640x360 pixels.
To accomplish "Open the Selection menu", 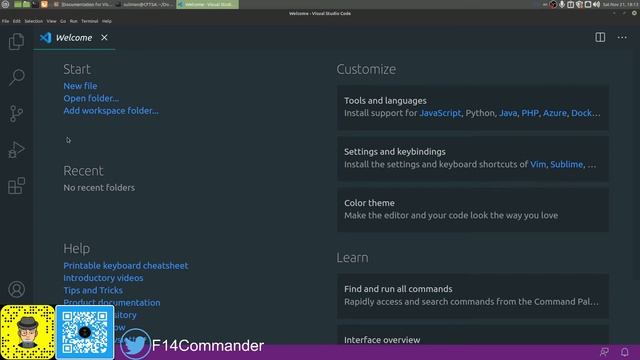I will (x=33, y=21).
